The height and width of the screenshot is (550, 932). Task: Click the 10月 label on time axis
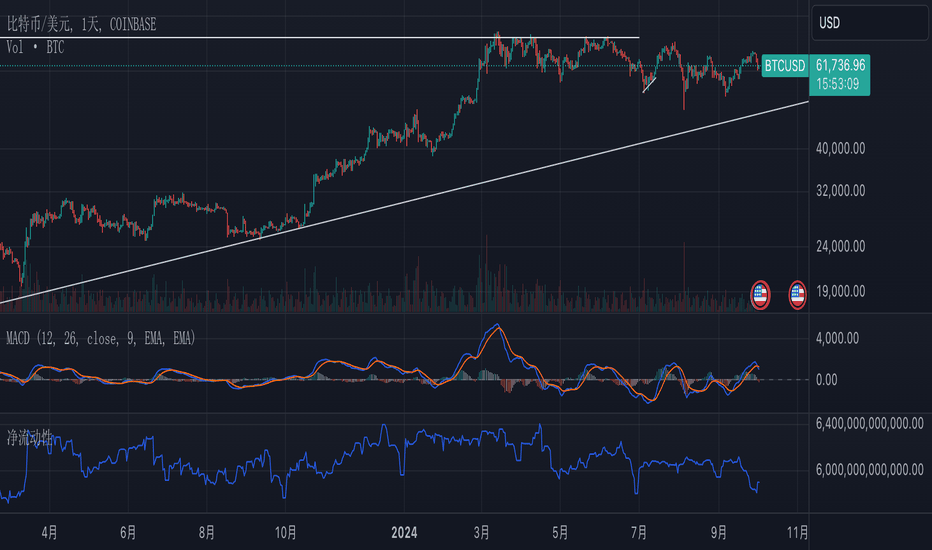(285, 532)
